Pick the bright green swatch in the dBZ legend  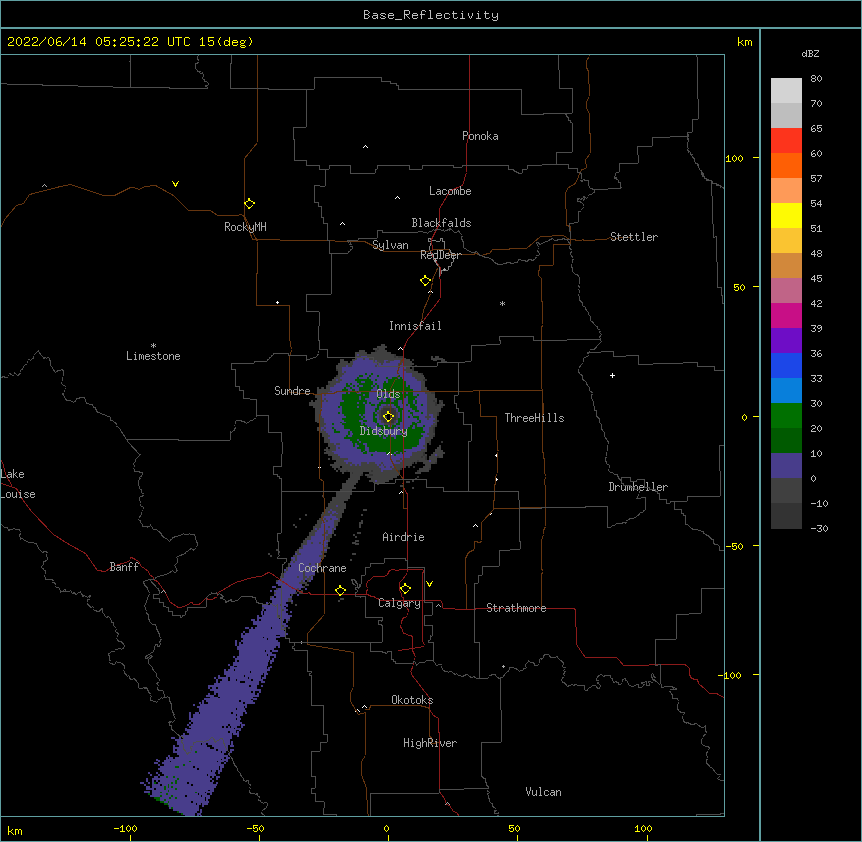(786, 416)
